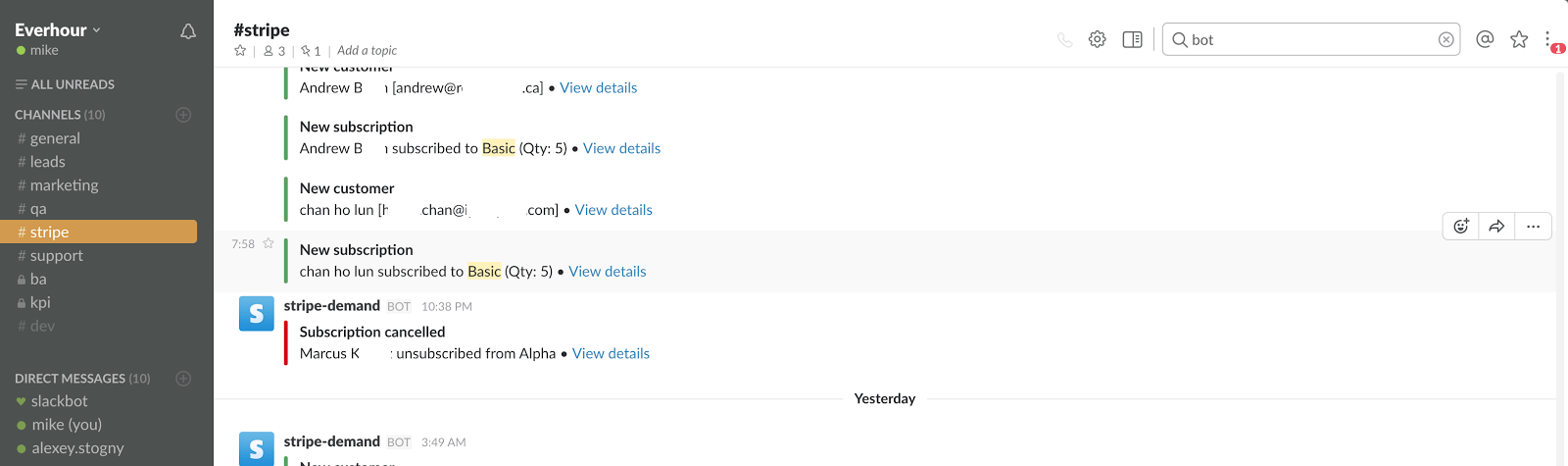
Task: Click Add a topic
Action: 367,51
